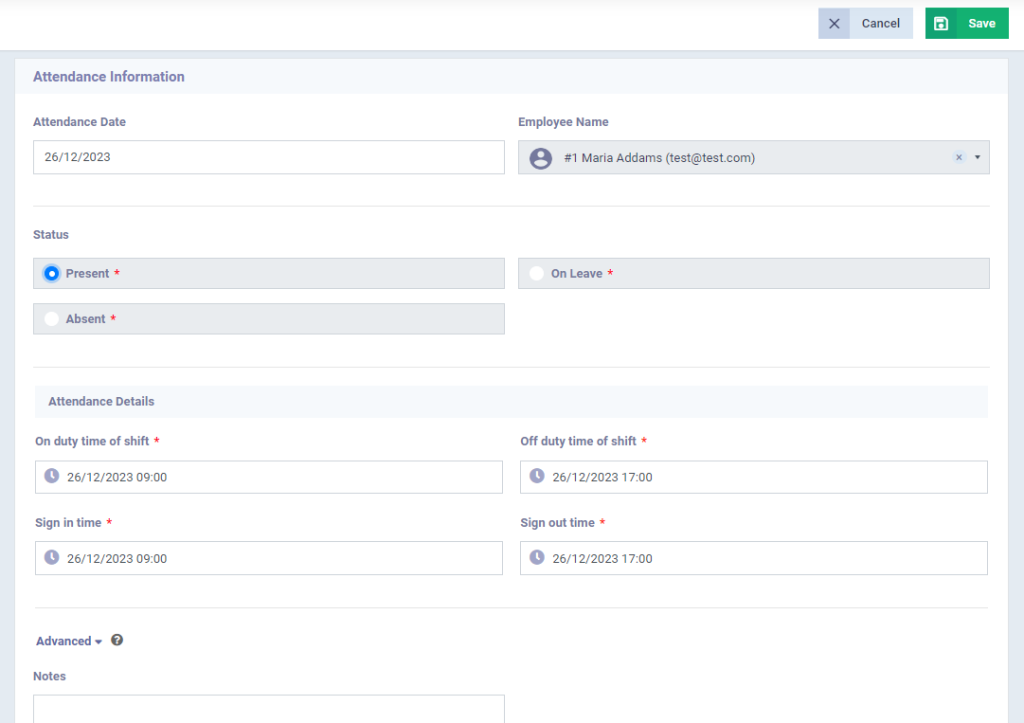Click clock icon in Sign out time field

tap(537, 558)
